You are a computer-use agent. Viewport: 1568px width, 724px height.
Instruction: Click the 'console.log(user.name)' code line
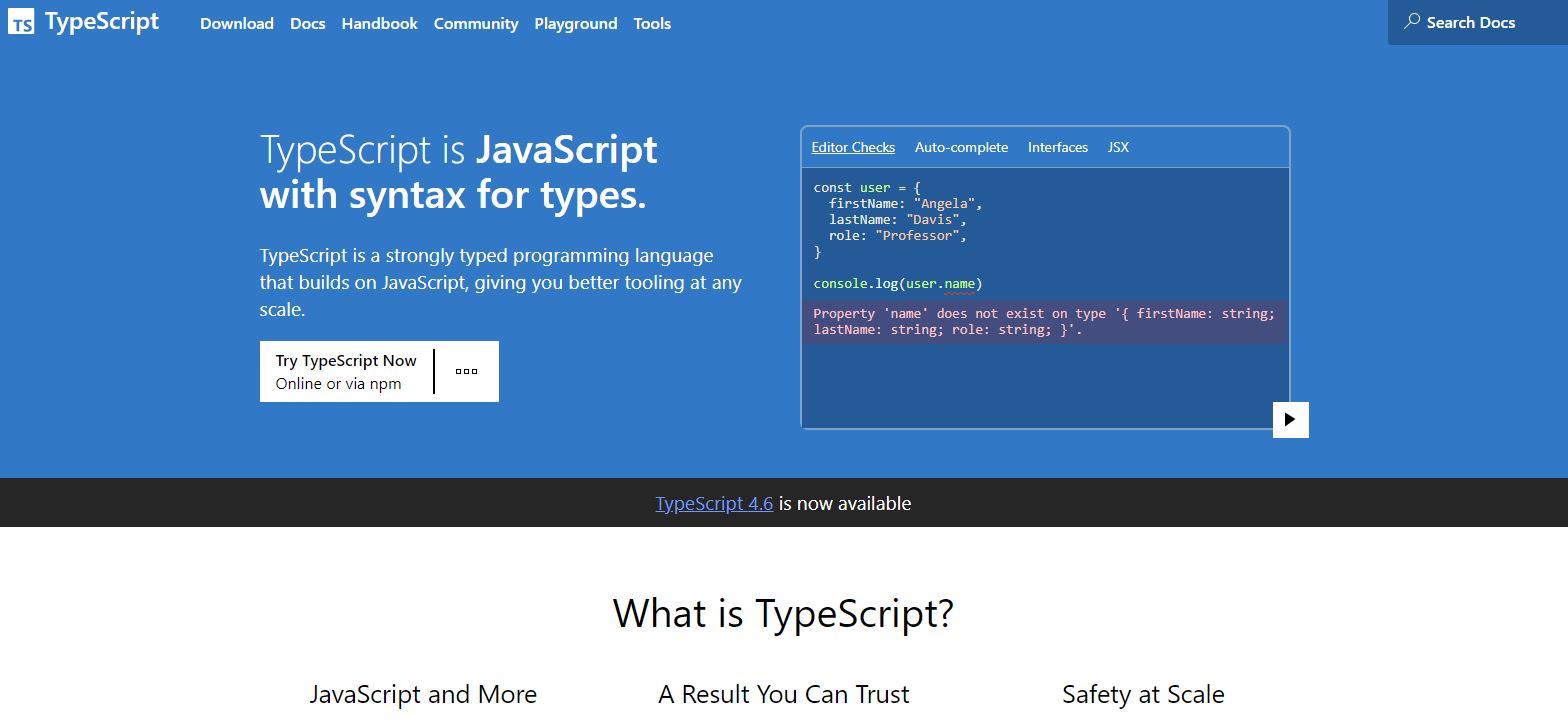[898, 283]
